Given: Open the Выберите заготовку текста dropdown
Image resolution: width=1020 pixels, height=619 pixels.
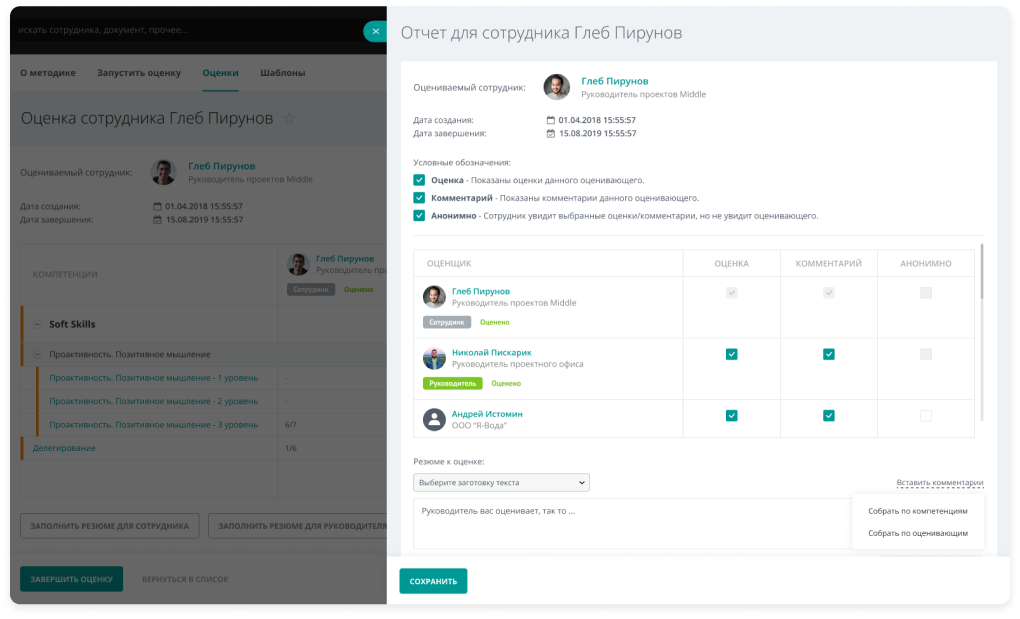Looking at the screenshot, I should pyautogui.click(x=501, y=482).
